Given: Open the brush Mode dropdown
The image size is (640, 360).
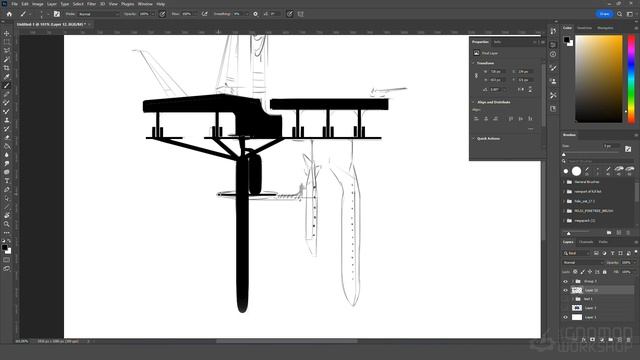Looking at the screenshot, I should tap(99, 14).
